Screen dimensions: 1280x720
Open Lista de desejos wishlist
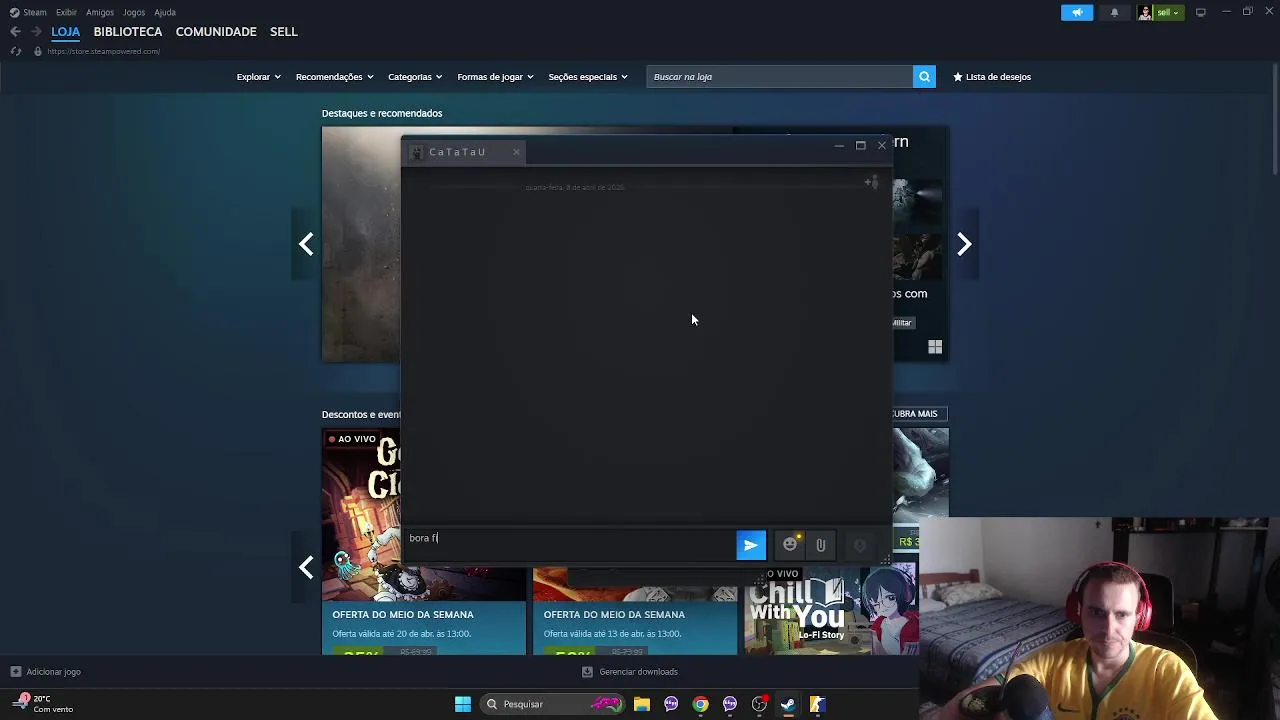pyautogui.click(x=992, y=77)
